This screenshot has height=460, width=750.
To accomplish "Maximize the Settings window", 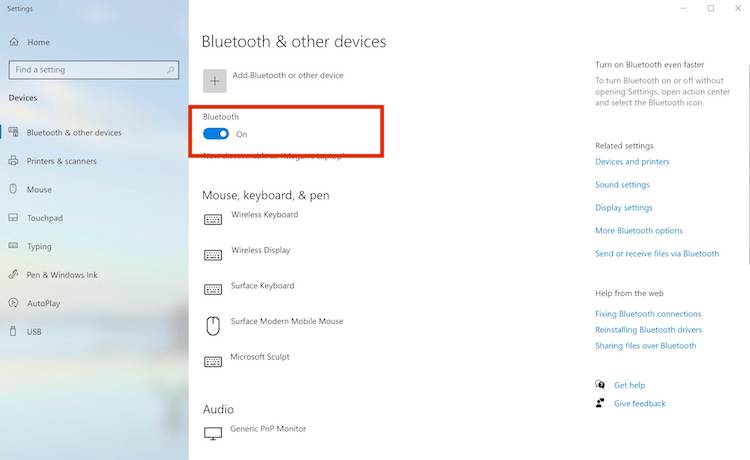I will (x=711, y=8).
